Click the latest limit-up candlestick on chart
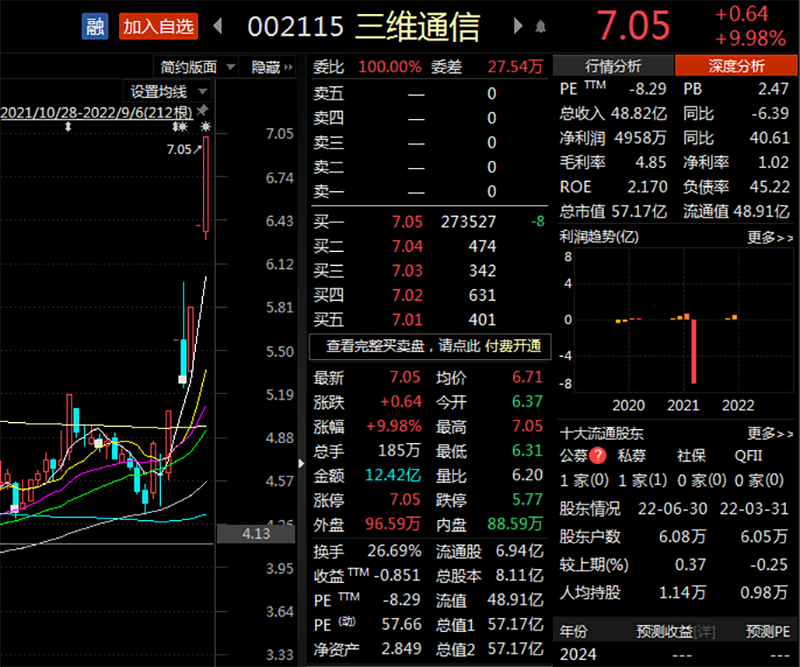The height and width of the screenshot is (667, 800). click(206, 186)
